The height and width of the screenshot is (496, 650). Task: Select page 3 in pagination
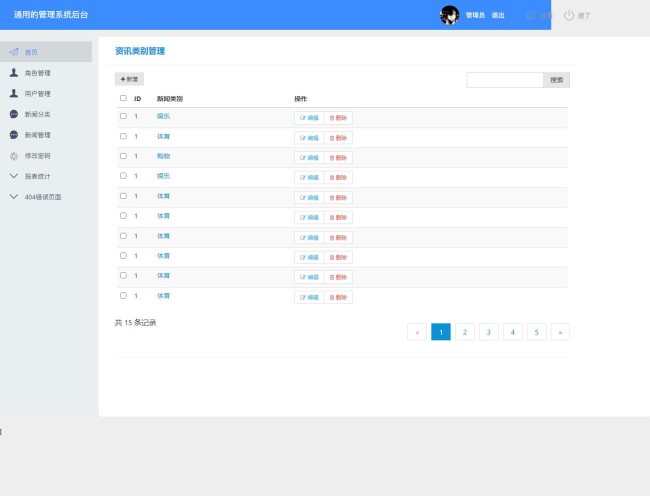click(489, 332)
